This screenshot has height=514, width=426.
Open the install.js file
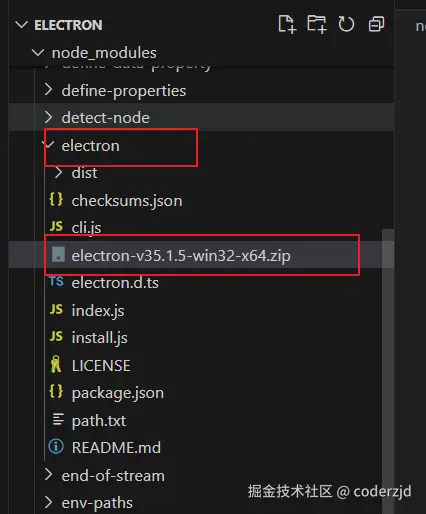point(99,338)
